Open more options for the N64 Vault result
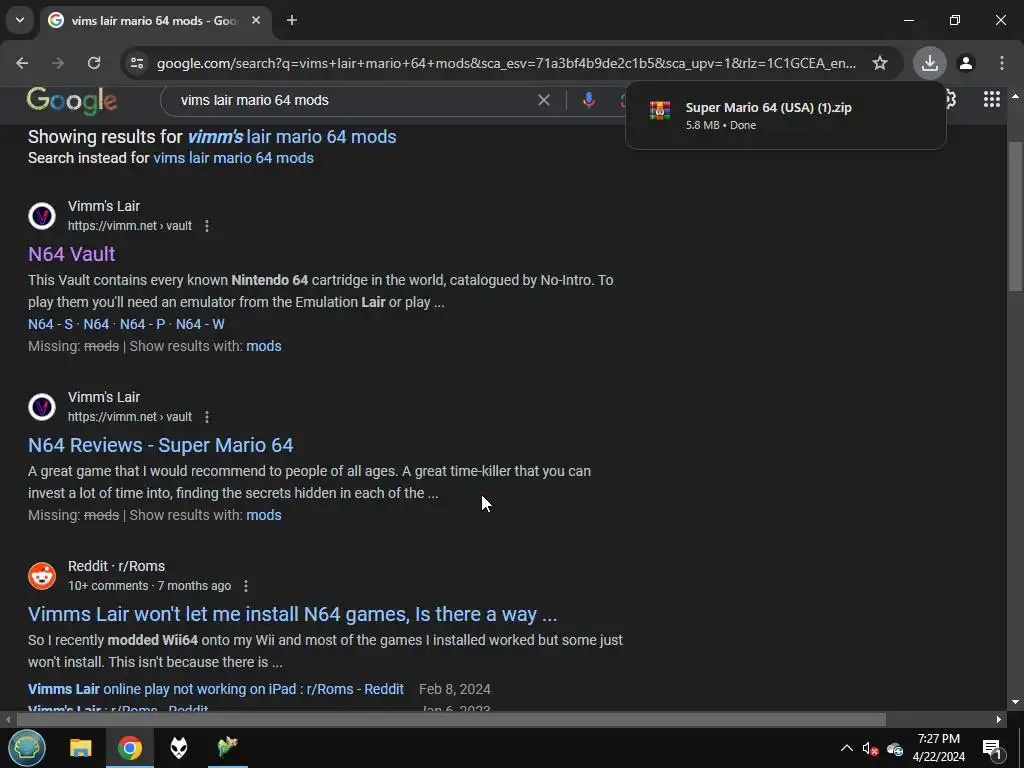 pyautogui.click(x=207, y=226)
